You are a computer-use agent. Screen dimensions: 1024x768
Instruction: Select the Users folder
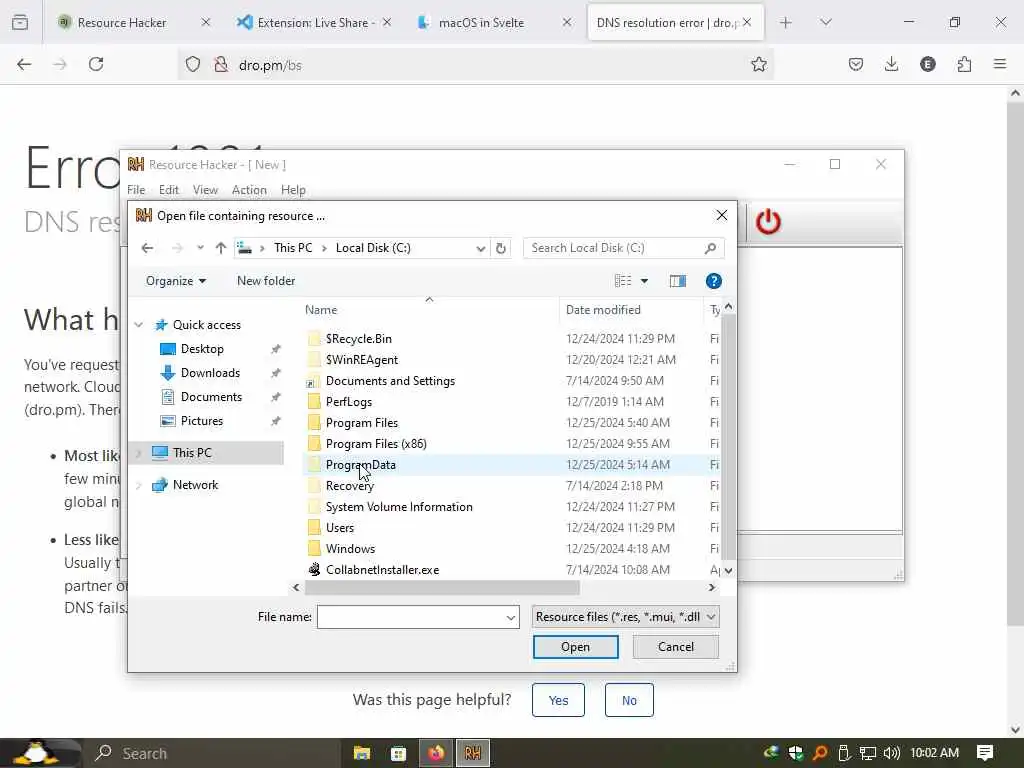pos(340,528)
